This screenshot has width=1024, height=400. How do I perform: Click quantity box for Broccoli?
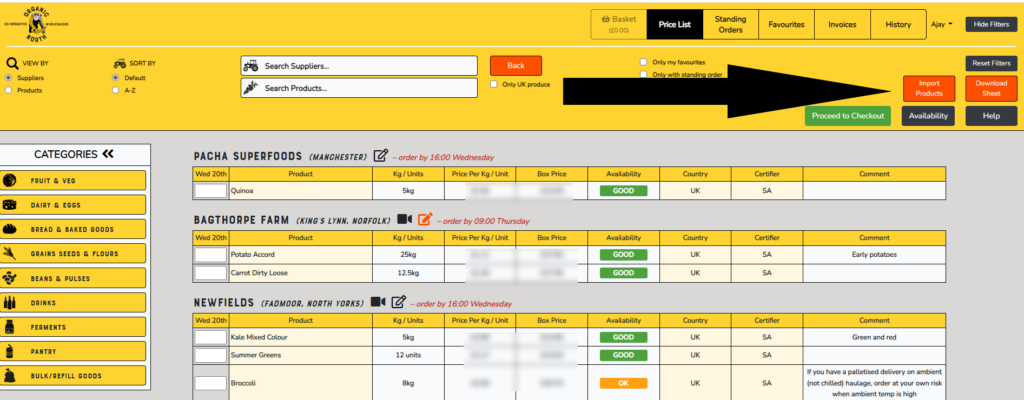point(211,383)
